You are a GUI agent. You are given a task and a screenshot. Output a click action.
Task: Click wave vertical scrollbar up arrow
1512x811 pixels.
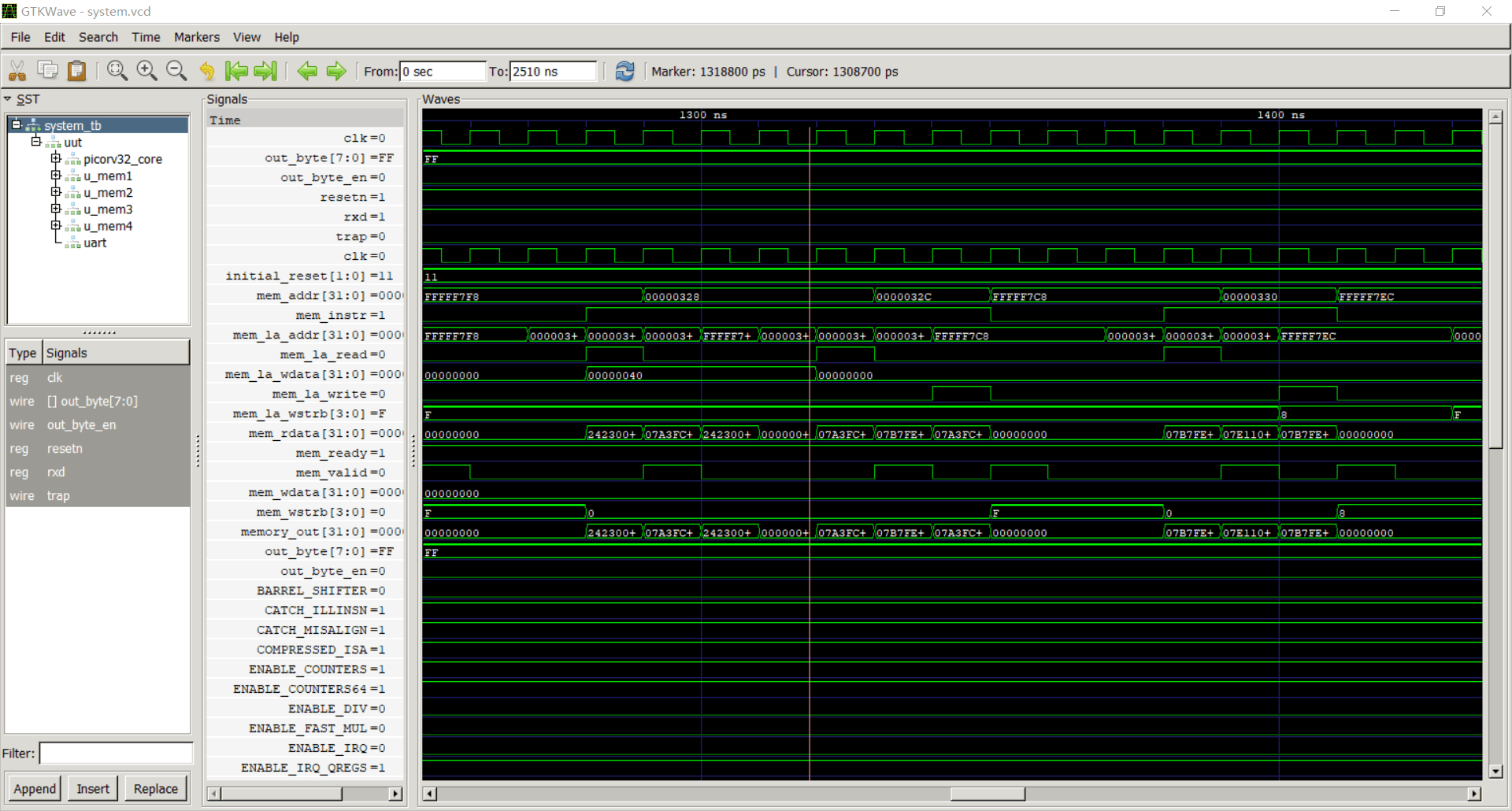[x=1495, y=117]
